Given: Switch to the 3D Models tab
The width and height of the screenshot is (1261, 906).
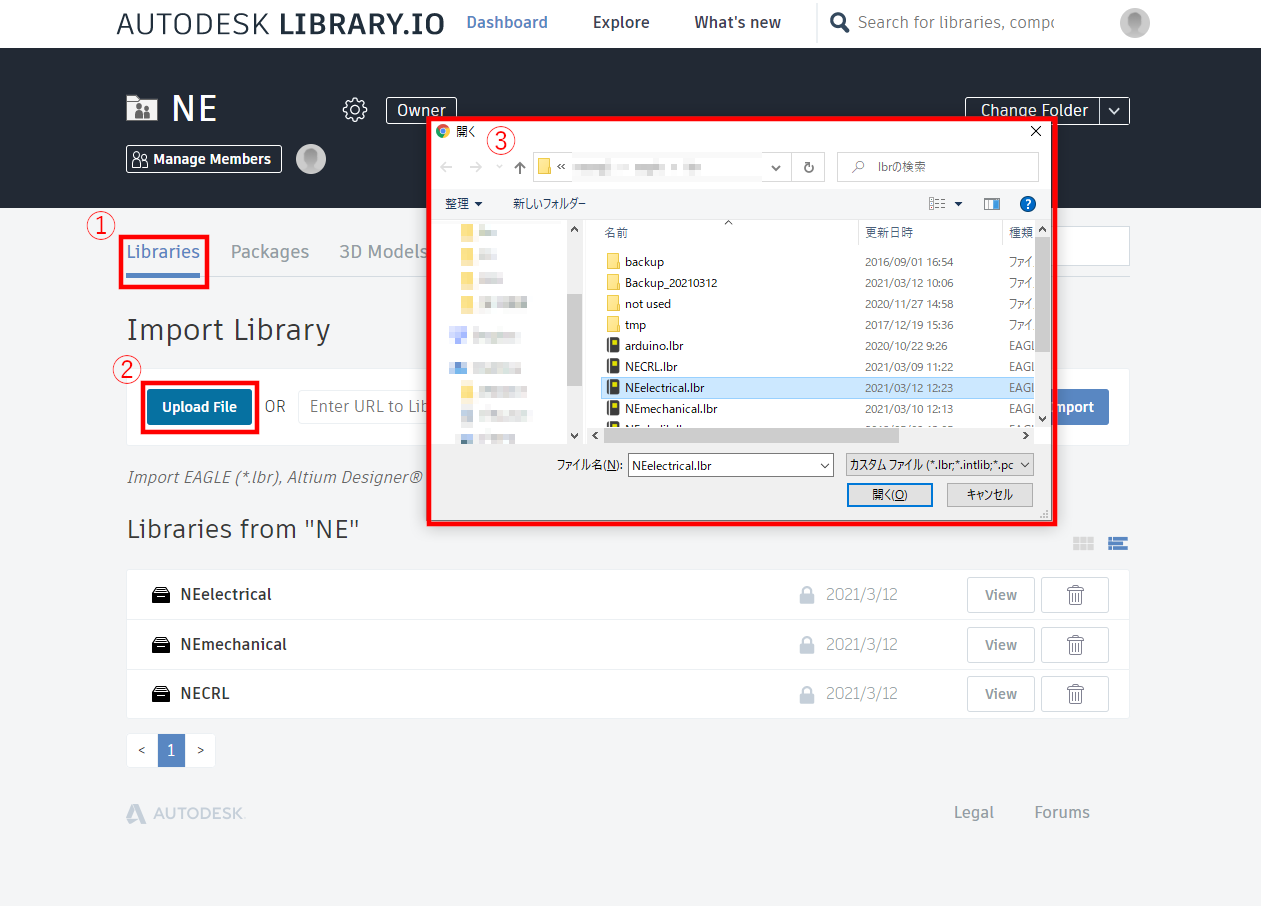Looking at the screenshot, I should pyautogui.click(x=383, y=252).
